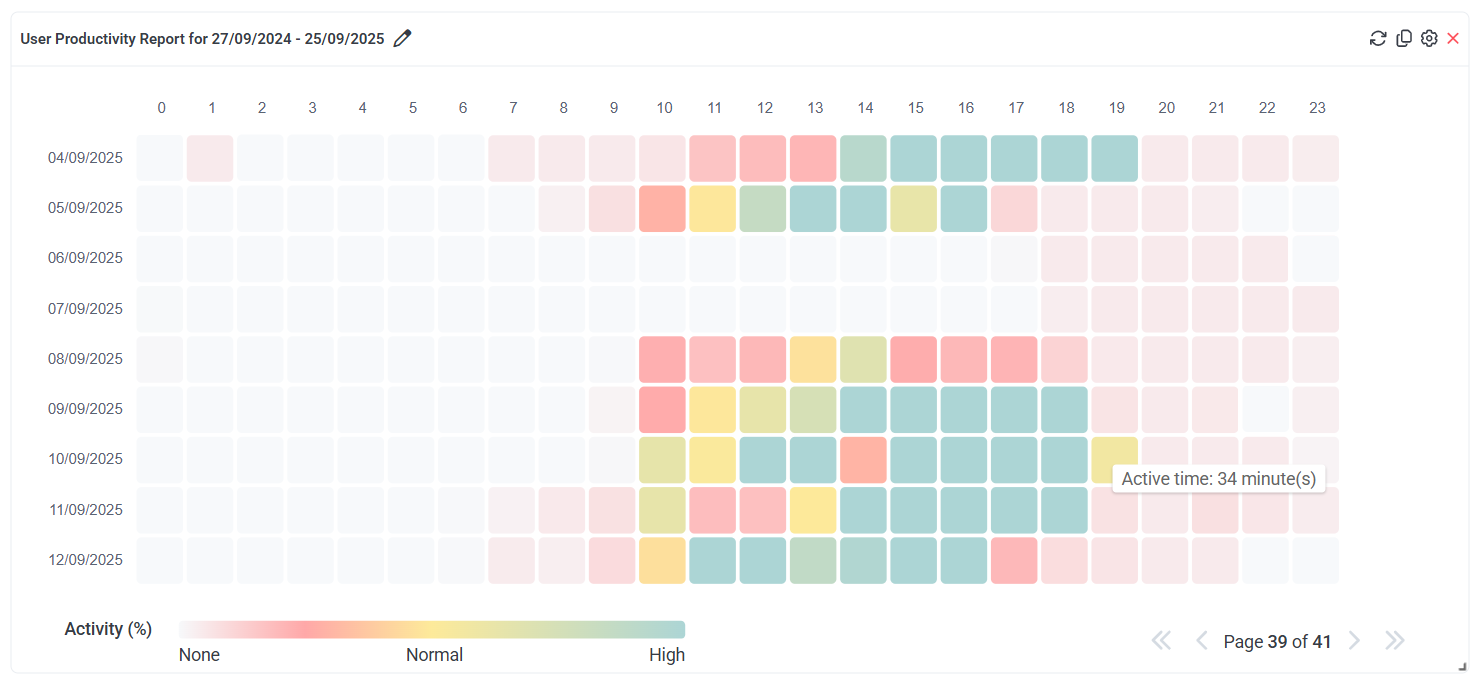1482x685 pixels.
Task: Close the report with the red X
Action: pyautogui.click(x=1453, y=39)
